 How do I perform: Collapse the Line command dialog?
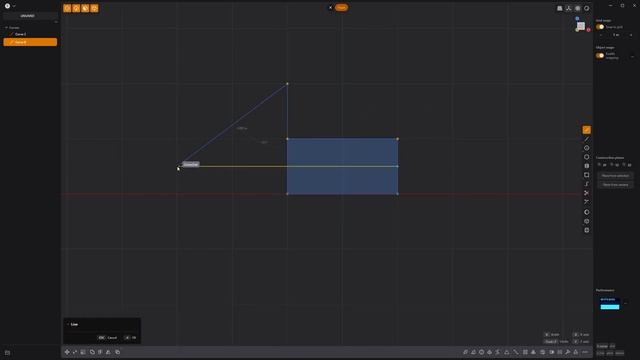pos(68,324)
